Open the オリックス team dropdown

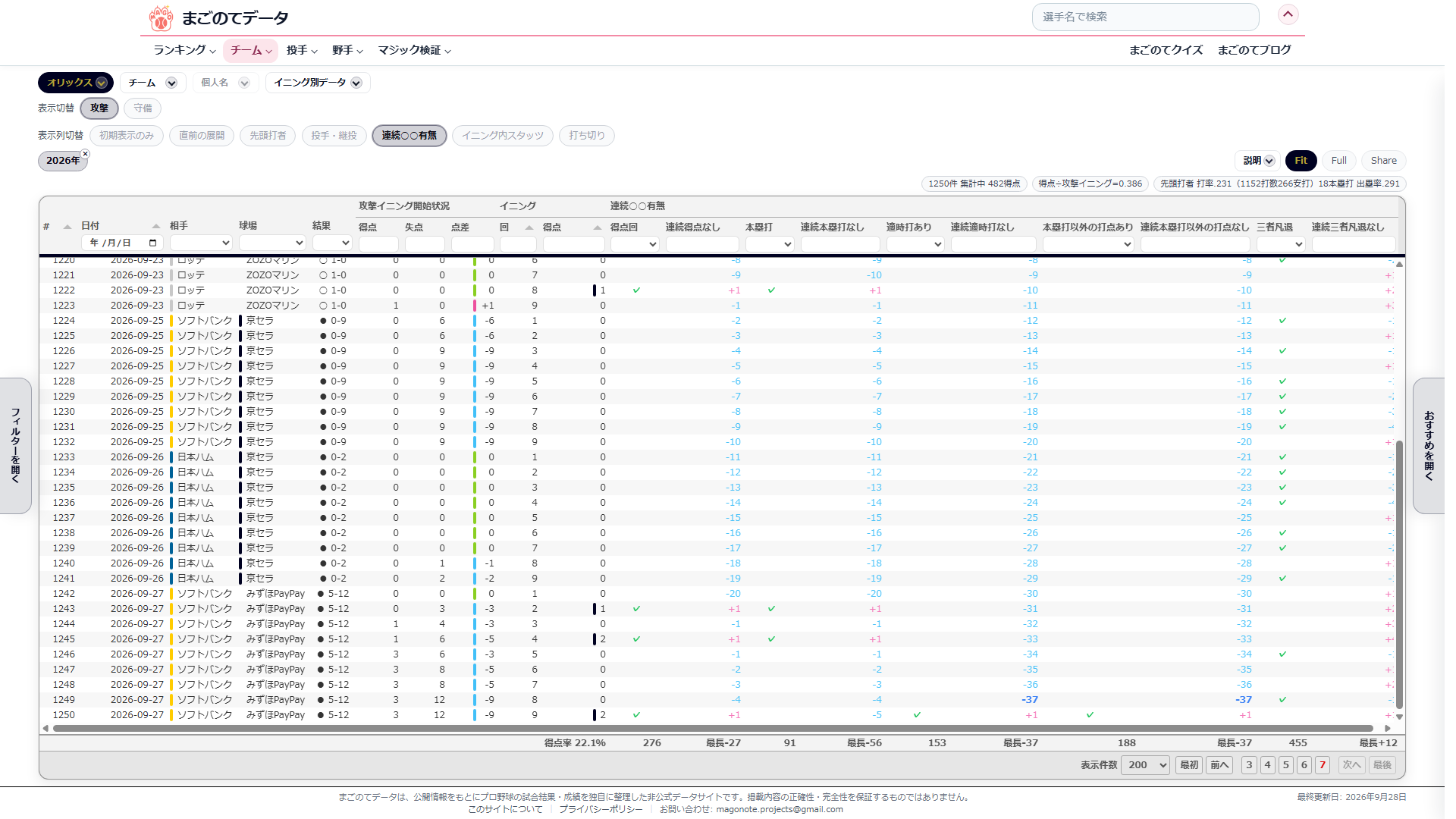pyautogui.click(x=76, y=83)
